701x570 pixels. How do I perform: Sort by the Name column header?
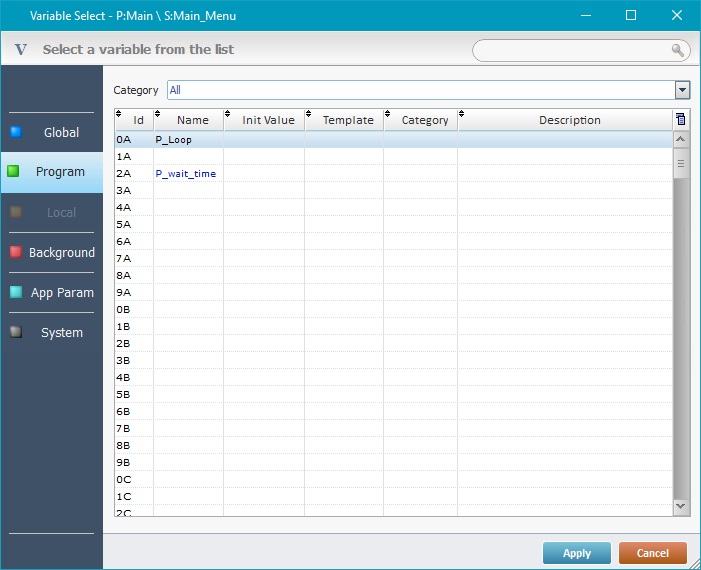coord(192,120)
